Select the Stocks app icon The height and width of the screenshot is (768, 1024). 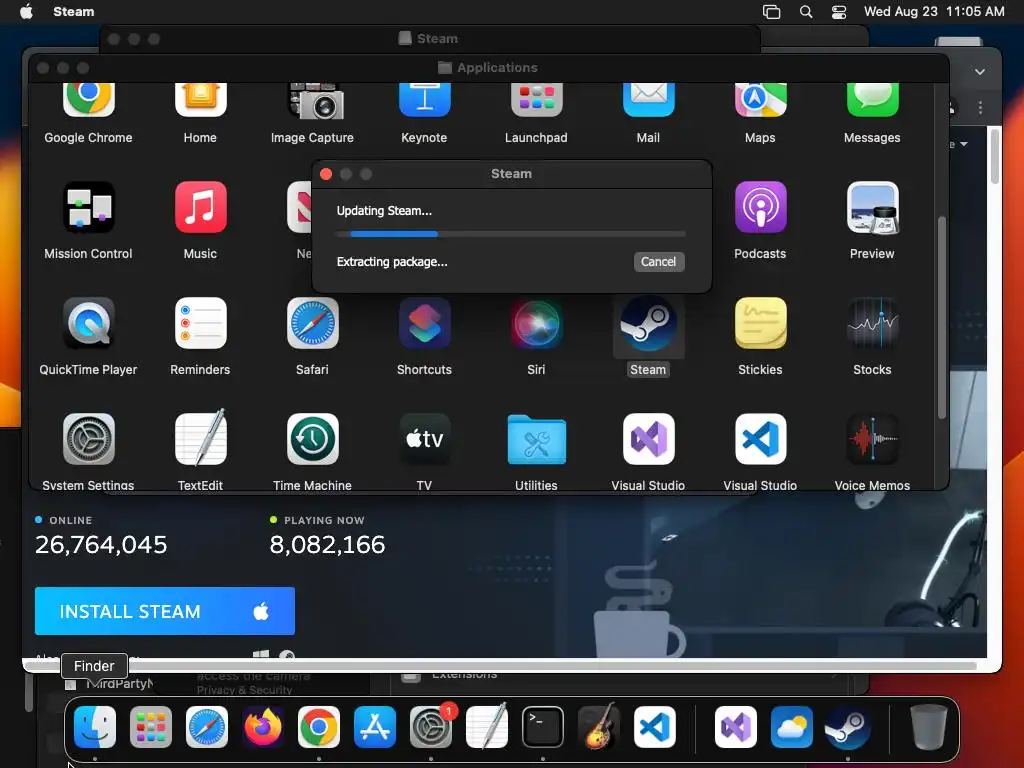pos(872,323)
